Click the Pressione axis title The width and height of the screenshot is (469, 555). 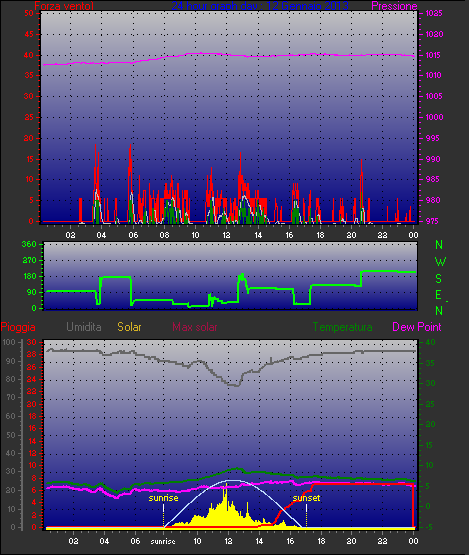[394, 6]
